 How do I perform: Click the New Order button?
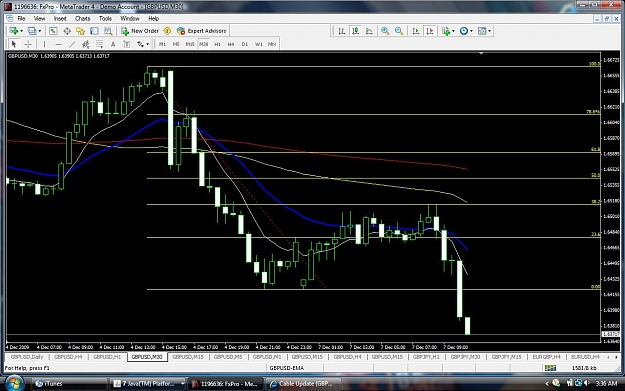tap(140, 31)
